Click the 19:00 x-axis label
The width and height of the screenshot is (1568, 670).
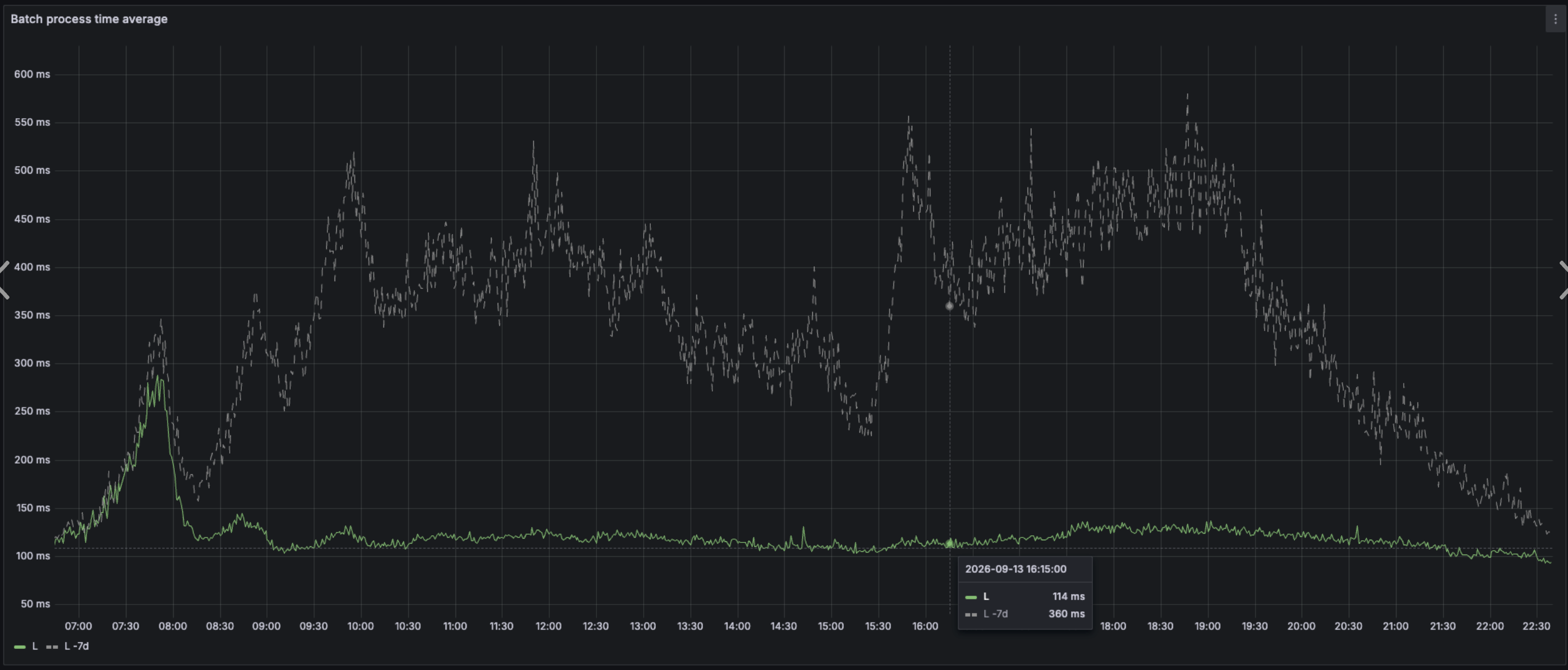pos(1207,626)
